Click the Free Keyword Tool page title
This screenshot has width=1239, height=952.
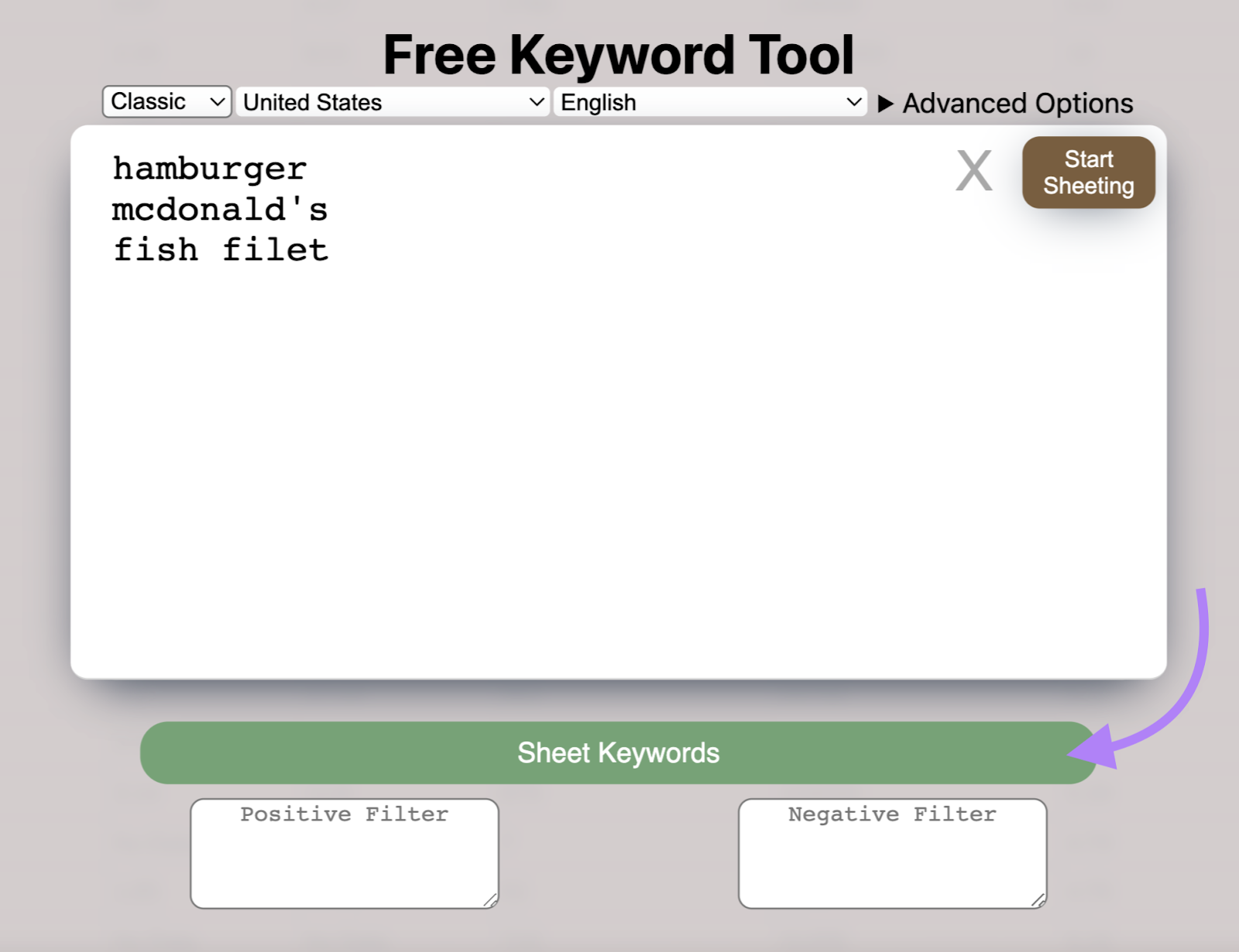[619, 53]
